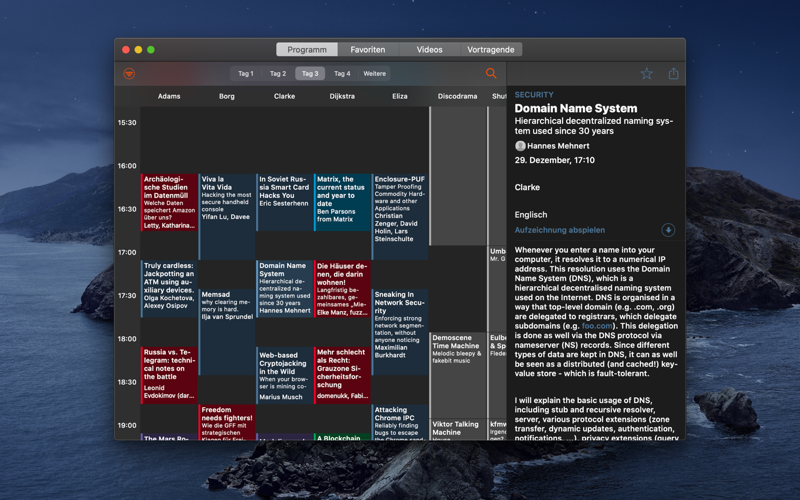800x500 pixels.
Task: Open the Videos tab
Action: [430, 49]
